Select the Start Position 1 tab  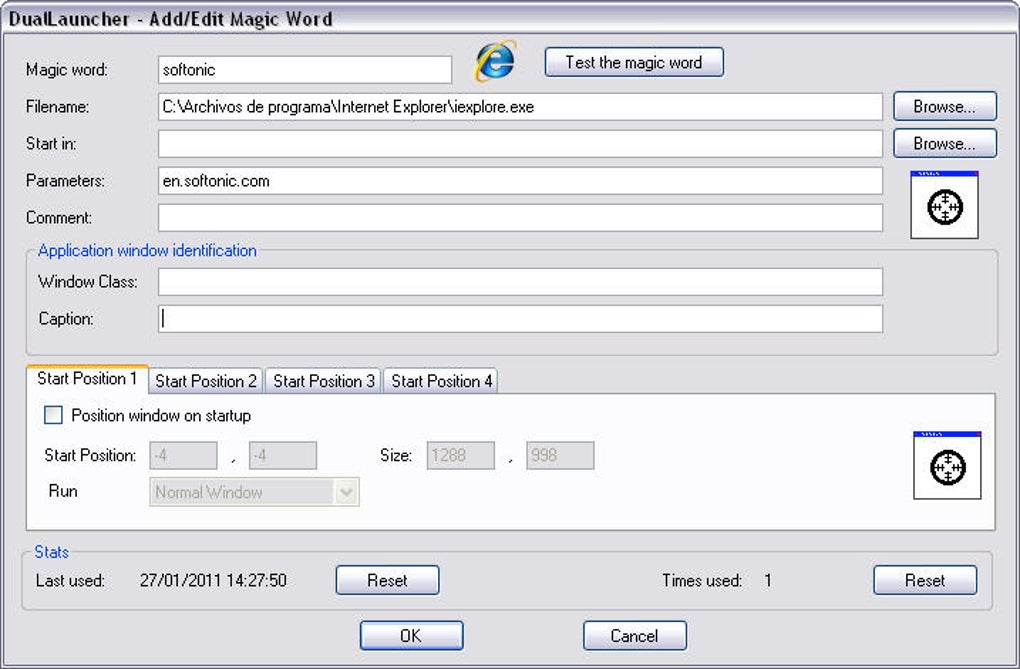[87, 379]
